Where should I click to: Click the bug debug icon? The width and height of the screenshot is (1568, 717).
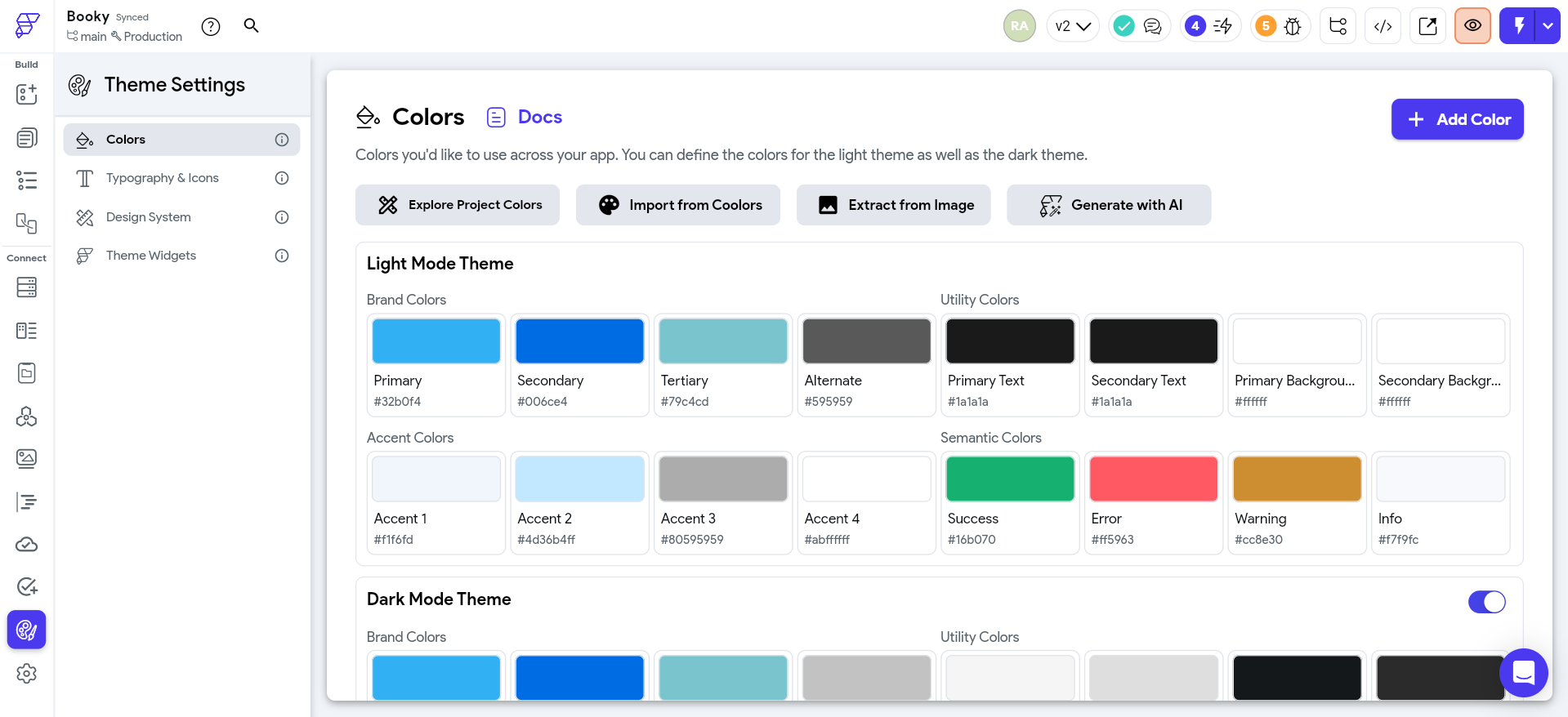click(1293, 26)
